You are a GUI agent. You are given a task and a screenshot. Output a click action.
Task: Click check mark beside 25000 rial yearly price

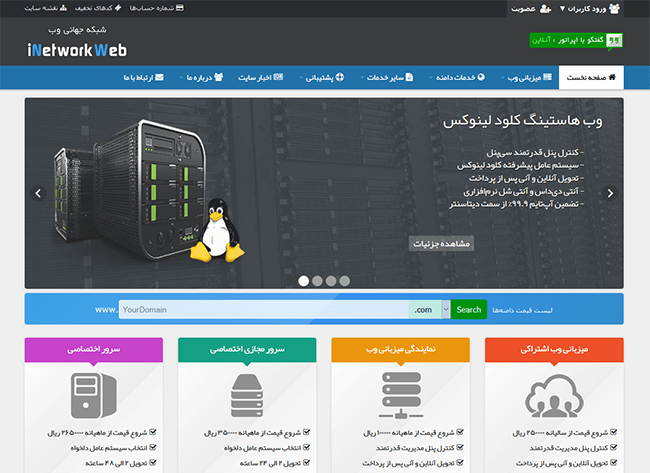tap(614, 432)
